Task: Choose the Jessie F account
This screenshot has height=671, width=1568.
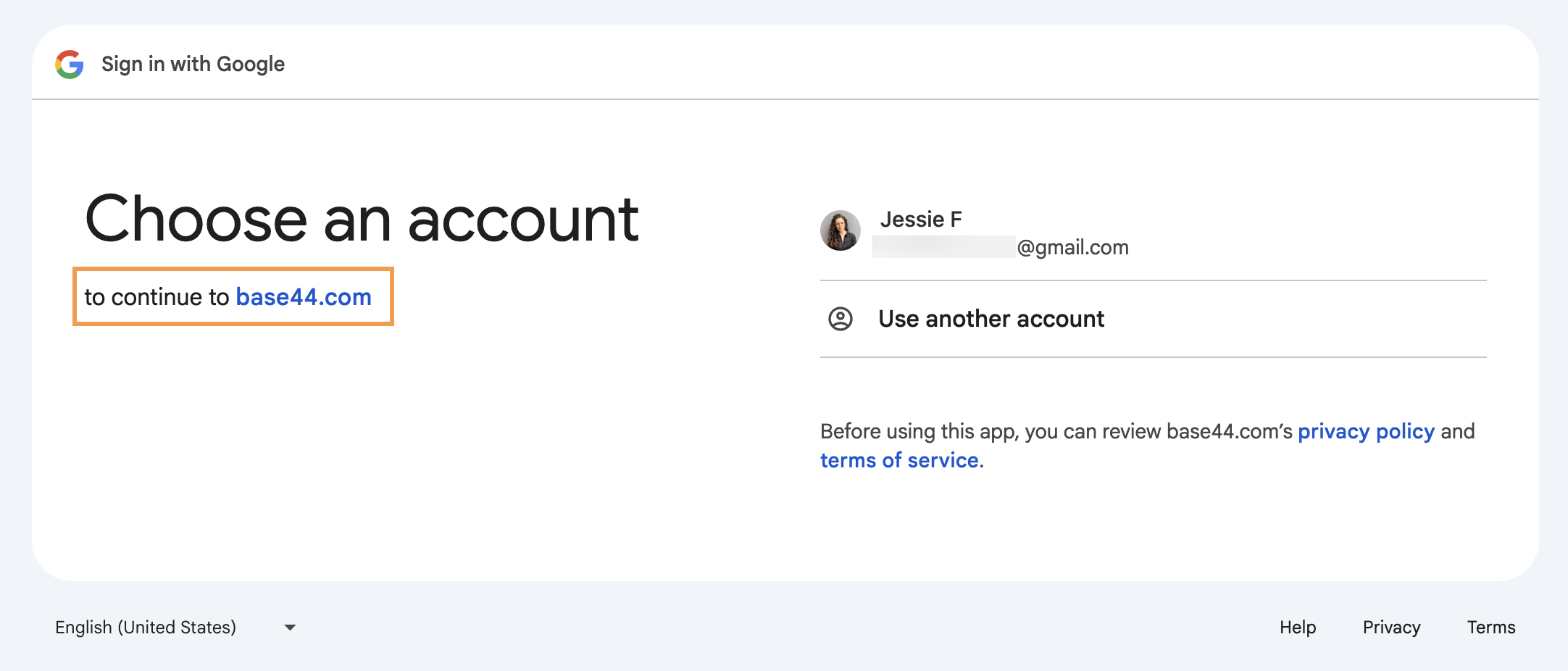Action: [1153, 232]
